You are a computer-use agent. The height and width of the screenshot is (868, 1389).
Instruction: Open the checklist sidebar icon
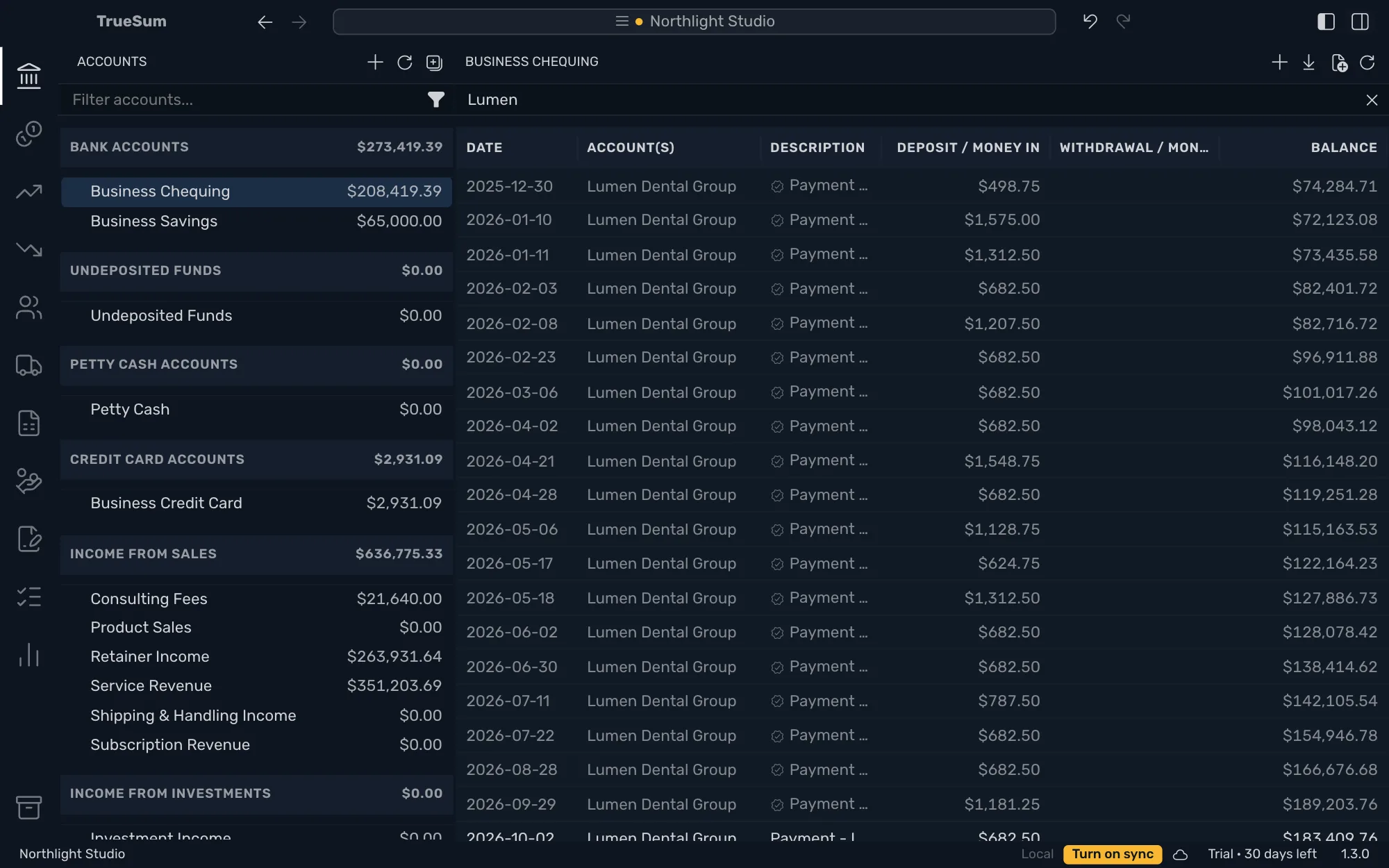pyautogui.click(x=28, y=597)
